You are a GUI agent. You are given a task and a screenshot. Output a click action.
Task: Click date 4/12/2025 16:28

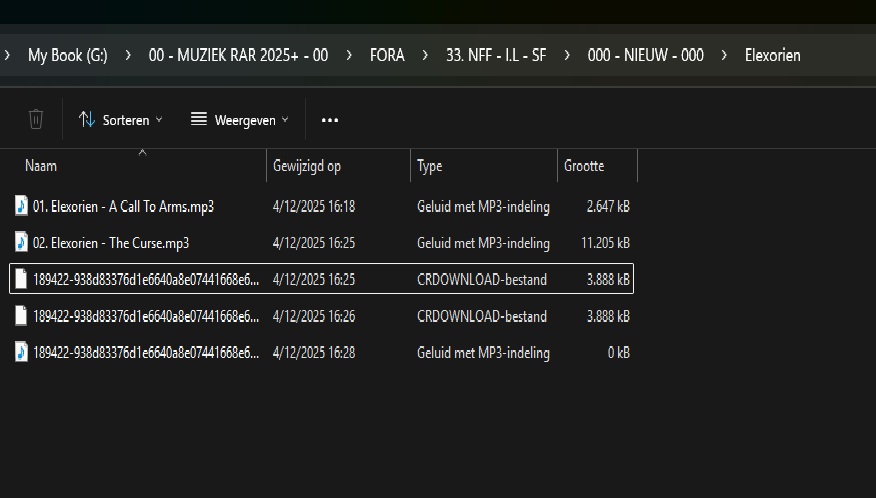(x=313, y=353)
